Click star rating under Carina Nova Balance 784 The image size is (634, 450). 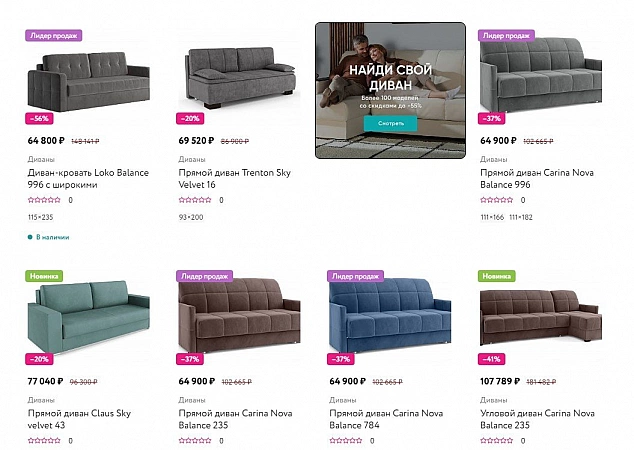[346, 440]
